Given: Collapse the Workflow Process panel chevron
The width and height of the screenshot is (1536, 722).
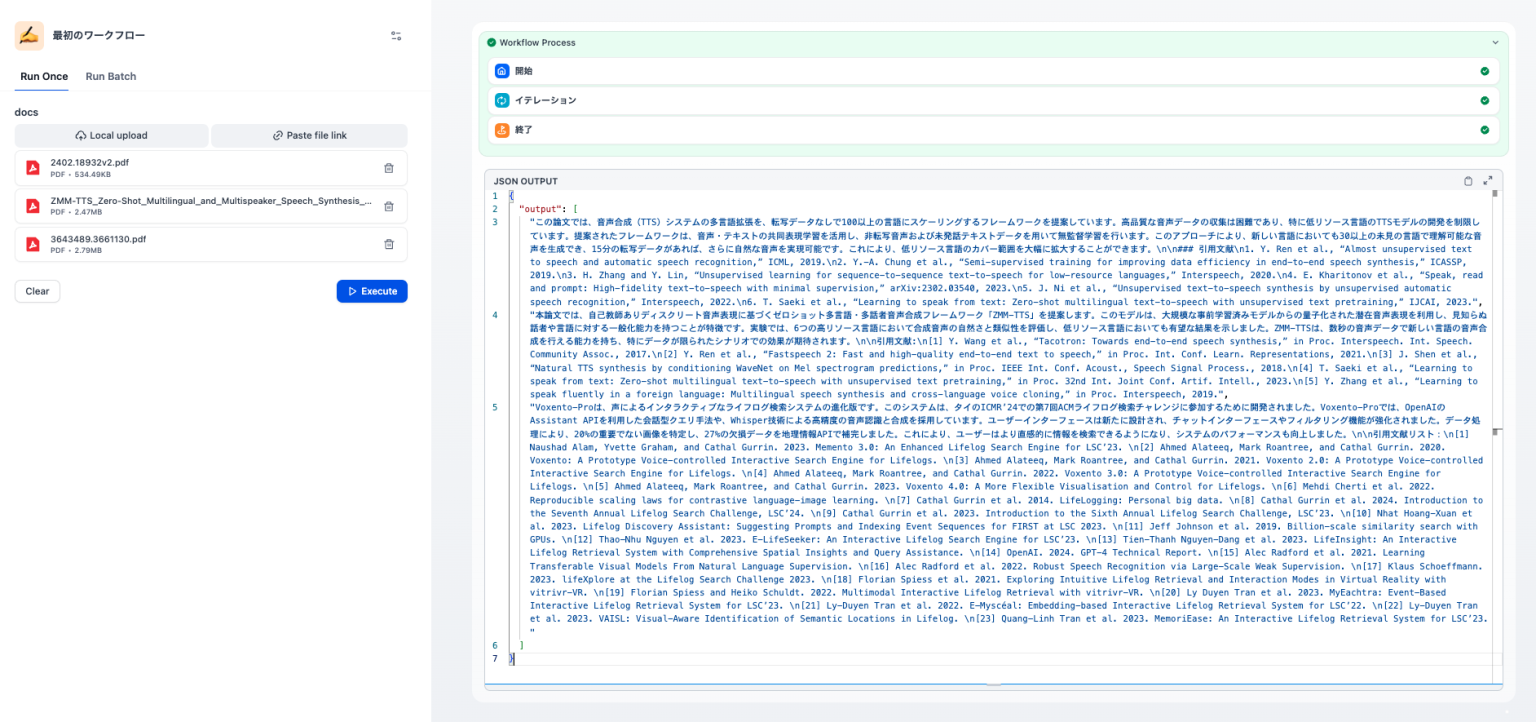Looking at the screenshot, I should point(1495,43).
